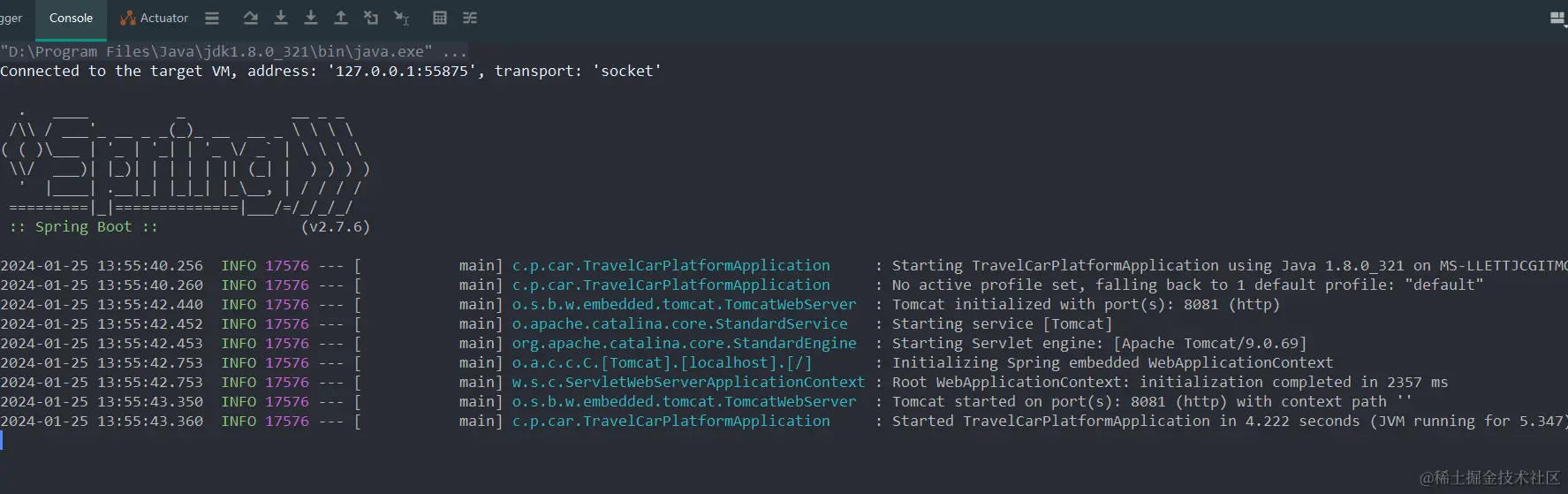The height and width of the screenshot is (494, 1568).
Task: Click Run to Cursor icon
Action: pyautogui.click(x=401, y=18)
